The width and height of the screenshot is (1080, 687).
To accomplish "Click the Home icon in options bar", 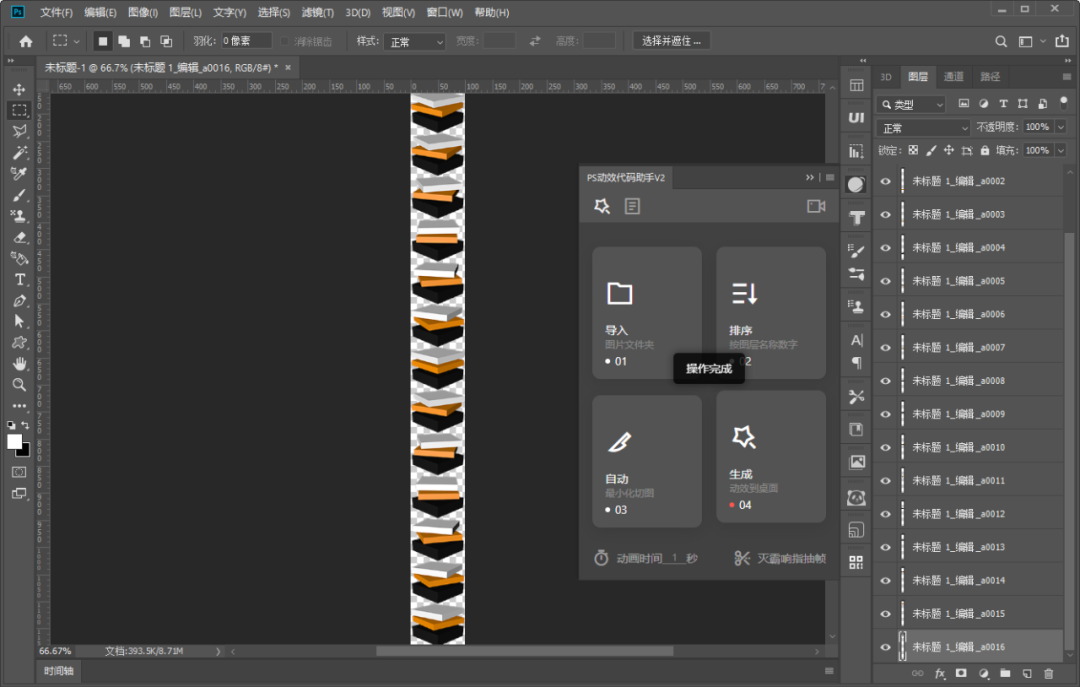I will 26,41.
